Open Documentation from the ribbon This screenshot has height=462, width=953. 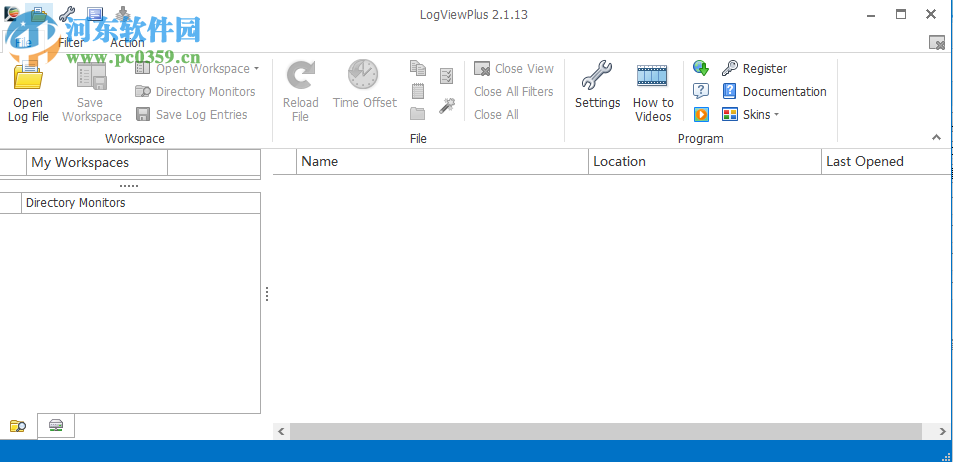[x=774, y=92]
